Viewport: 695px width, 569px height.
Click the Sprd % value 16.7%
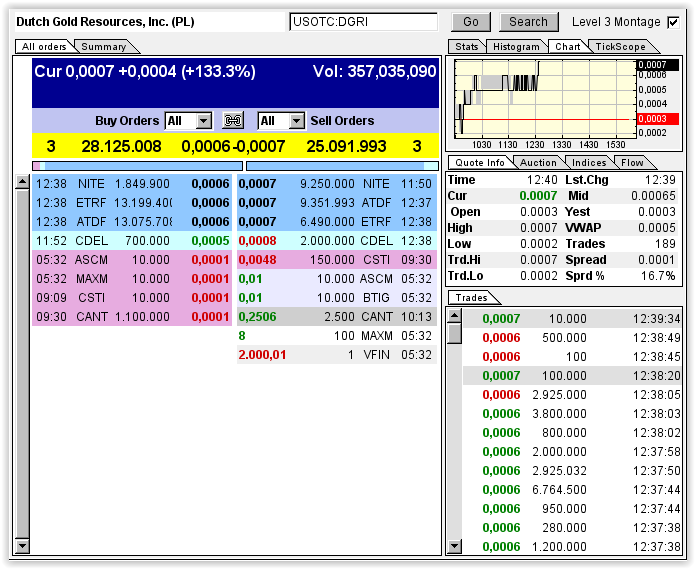click(x=658, y=276)
